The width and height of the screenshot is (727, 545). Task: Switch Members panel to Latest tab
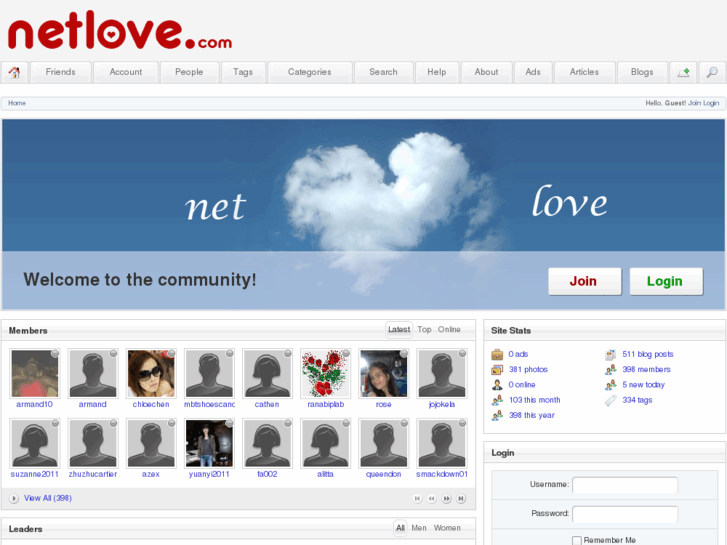[399, 329]
